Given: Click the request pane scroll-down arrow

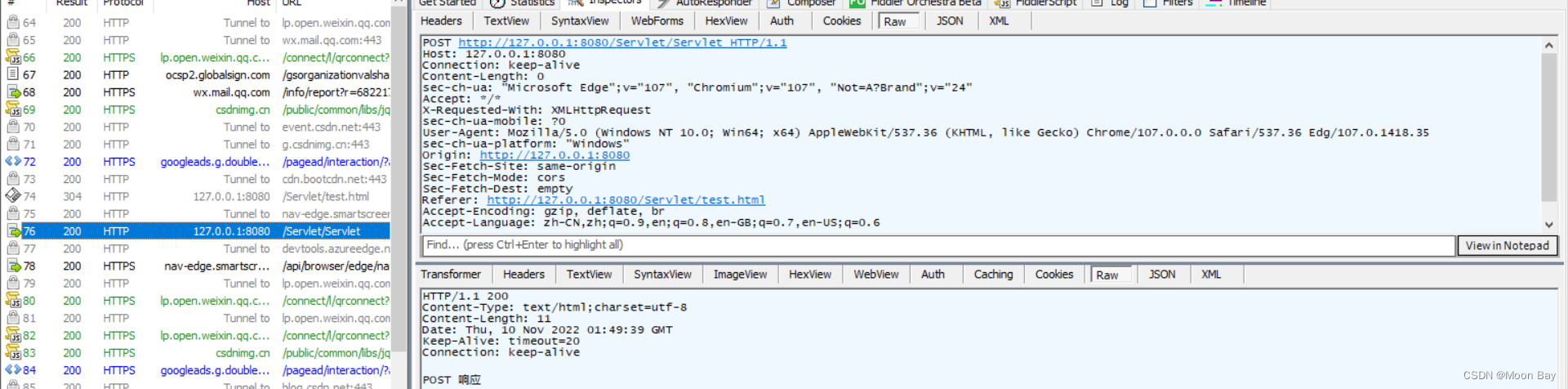Looking at the screenshot, I should pos(1548,224).
